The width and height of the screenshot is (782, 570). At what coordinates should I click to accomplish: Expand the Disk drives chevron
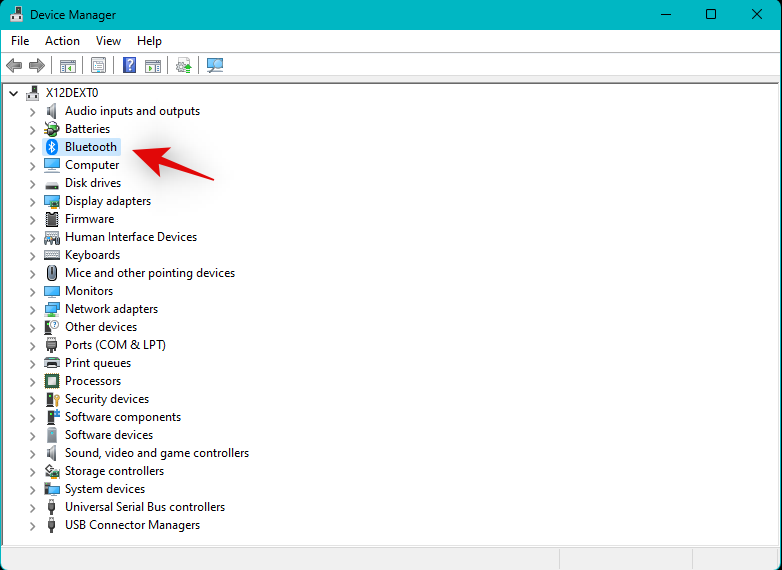click(32, 184)
